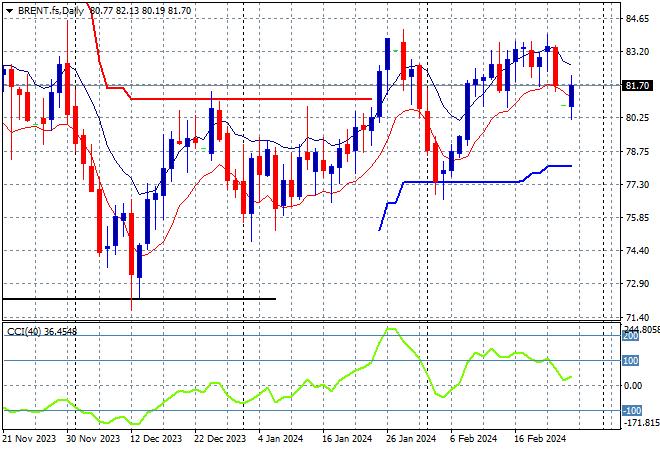
Task: Select the price axis label 84.65
Action: click(637, 19)
